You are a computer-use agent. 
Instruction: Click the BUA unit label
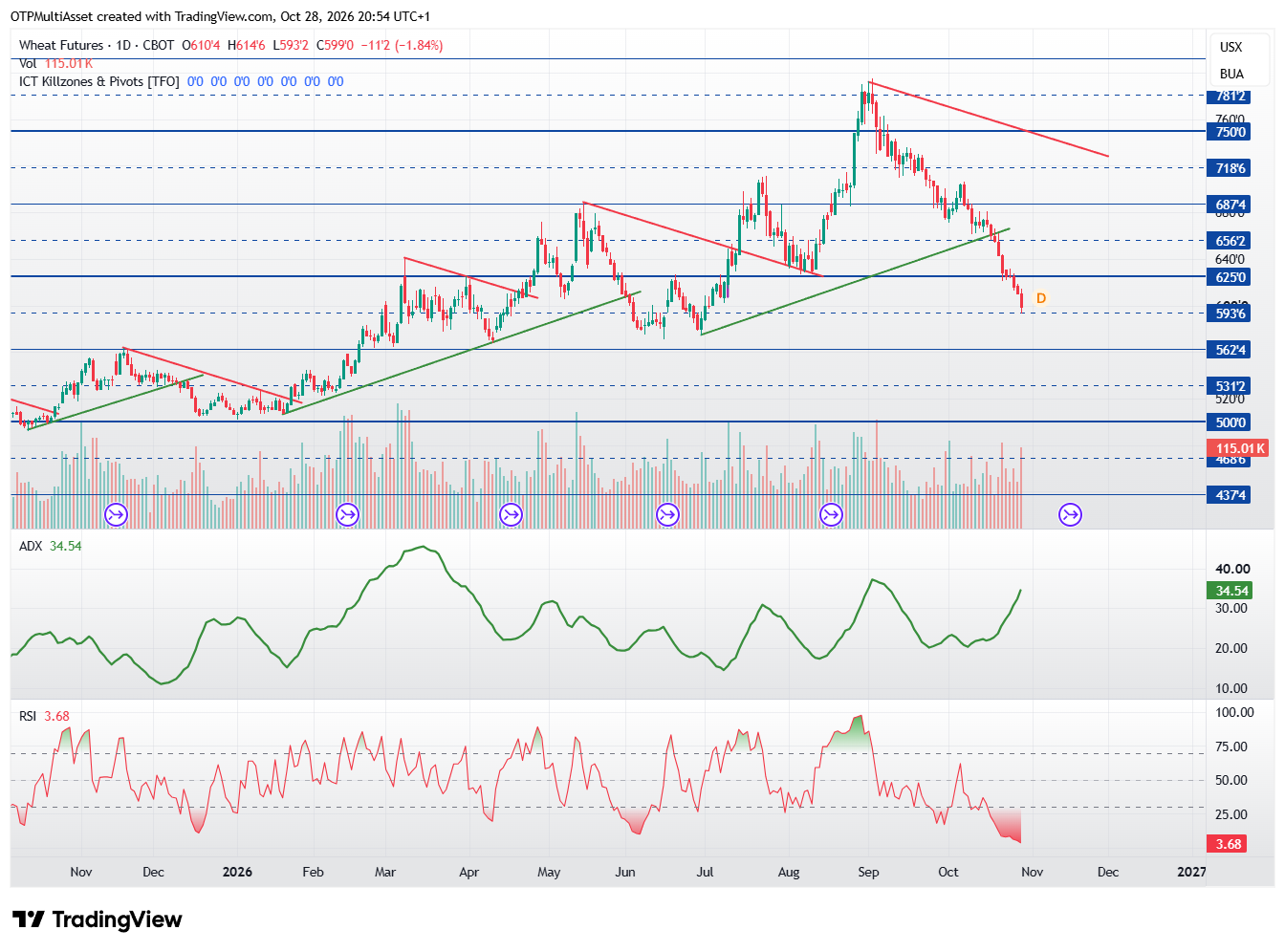[1231, 74]
